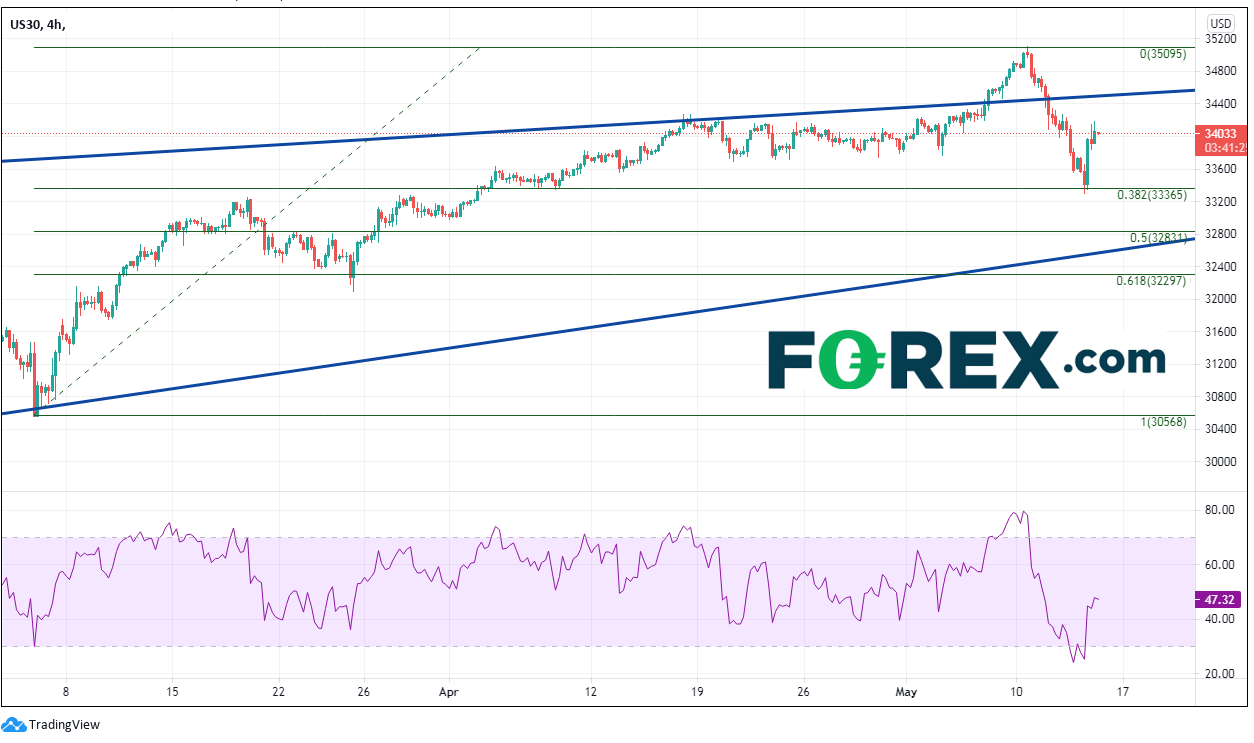Viewport: 1254px width, 743px height.
Task: Click the US30 symbol name
Action: [x=27, y=23]
